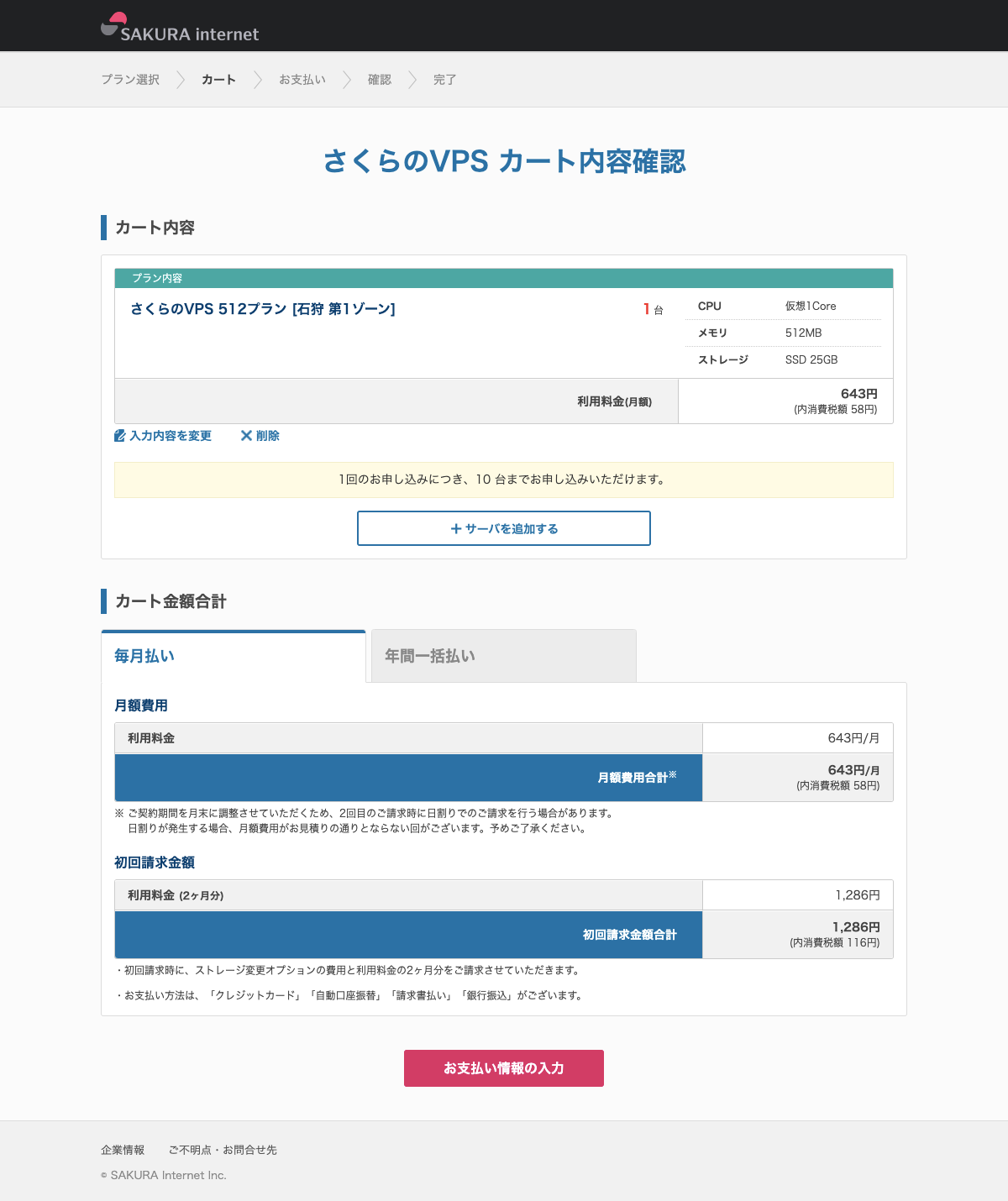Remove the plan via the 削除 link

pos(267,436)
